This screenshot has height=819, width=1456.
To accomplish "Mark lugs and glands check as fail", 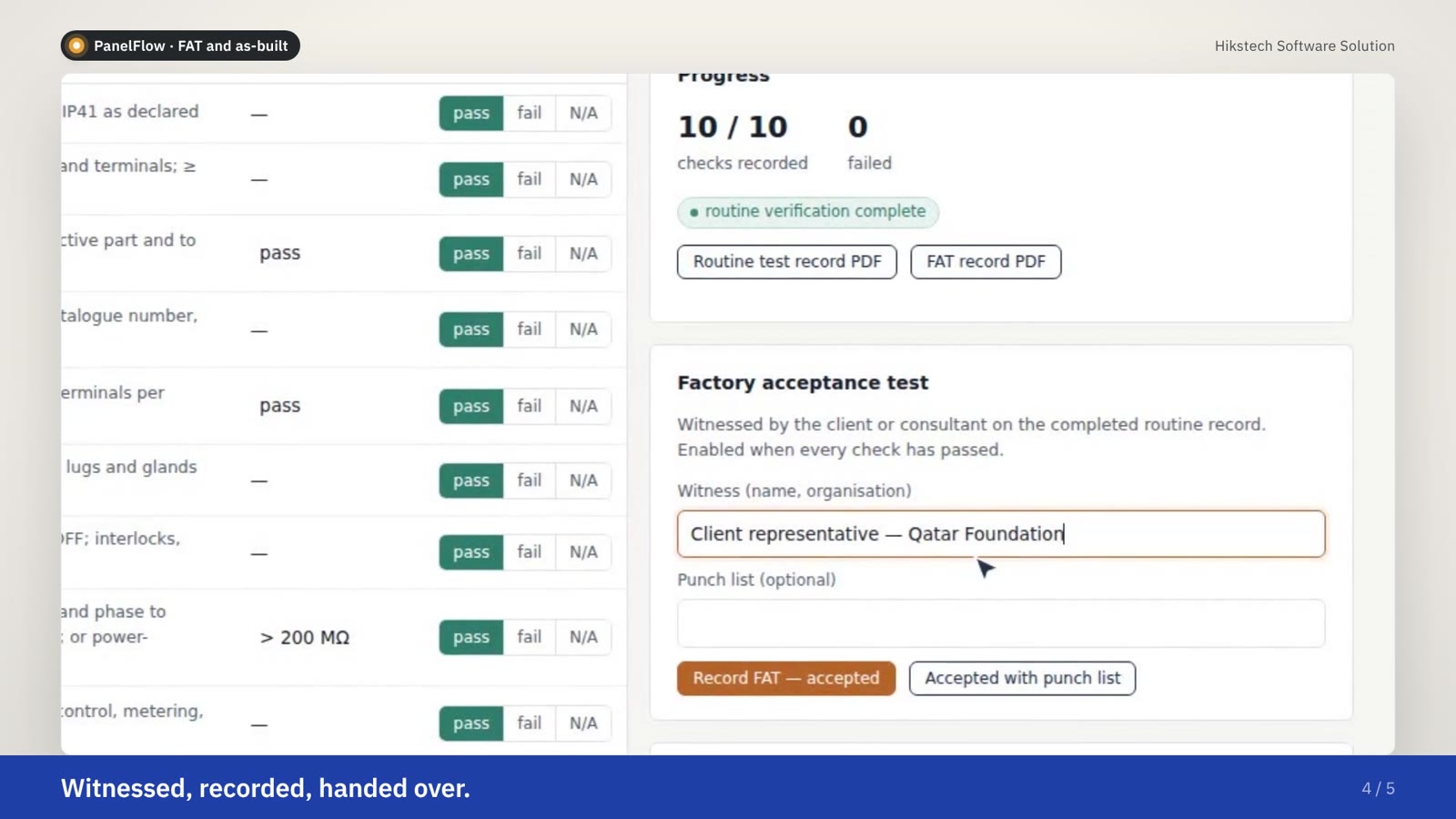I will (529, 480).
